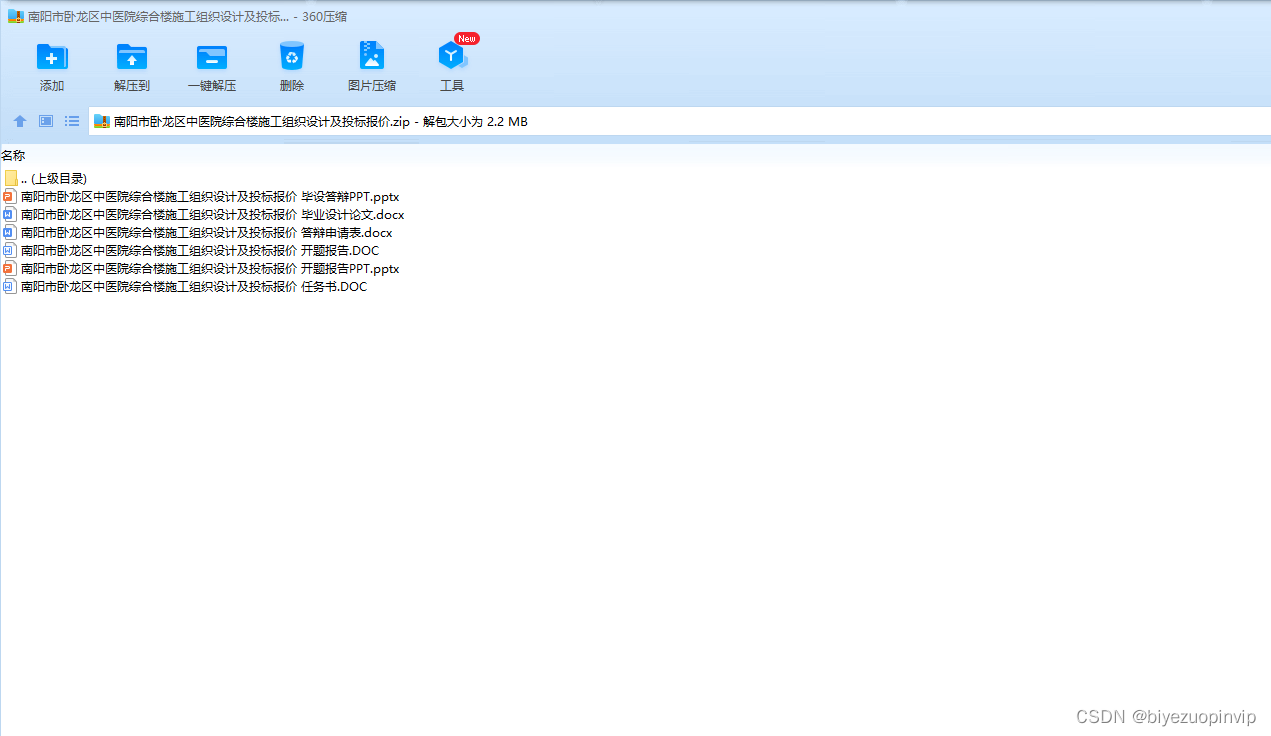Image resolution: width=1271 pixels, height=736 pixels.
Task: Click the window title text 360压缩
Action: click(325, 17)
